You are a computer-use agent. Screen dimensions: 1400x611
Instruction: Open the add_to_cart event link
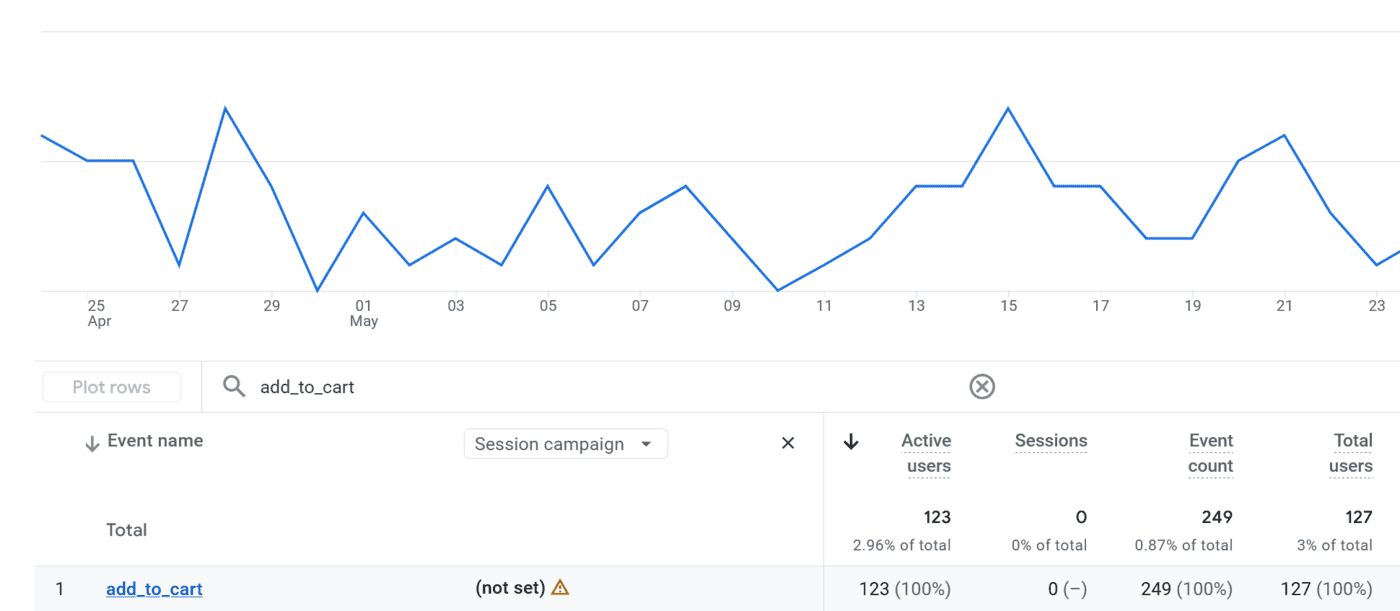(x=154, y=589)
